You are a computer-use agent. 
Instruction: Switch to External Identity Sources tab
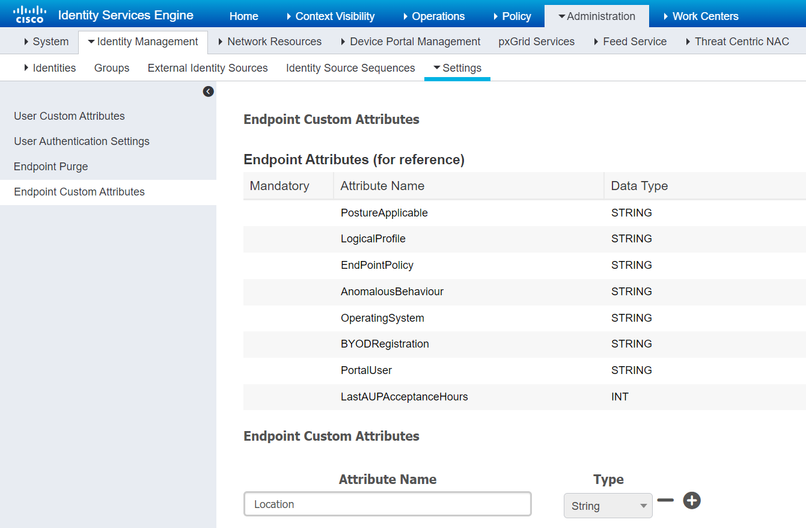(208, 68)
